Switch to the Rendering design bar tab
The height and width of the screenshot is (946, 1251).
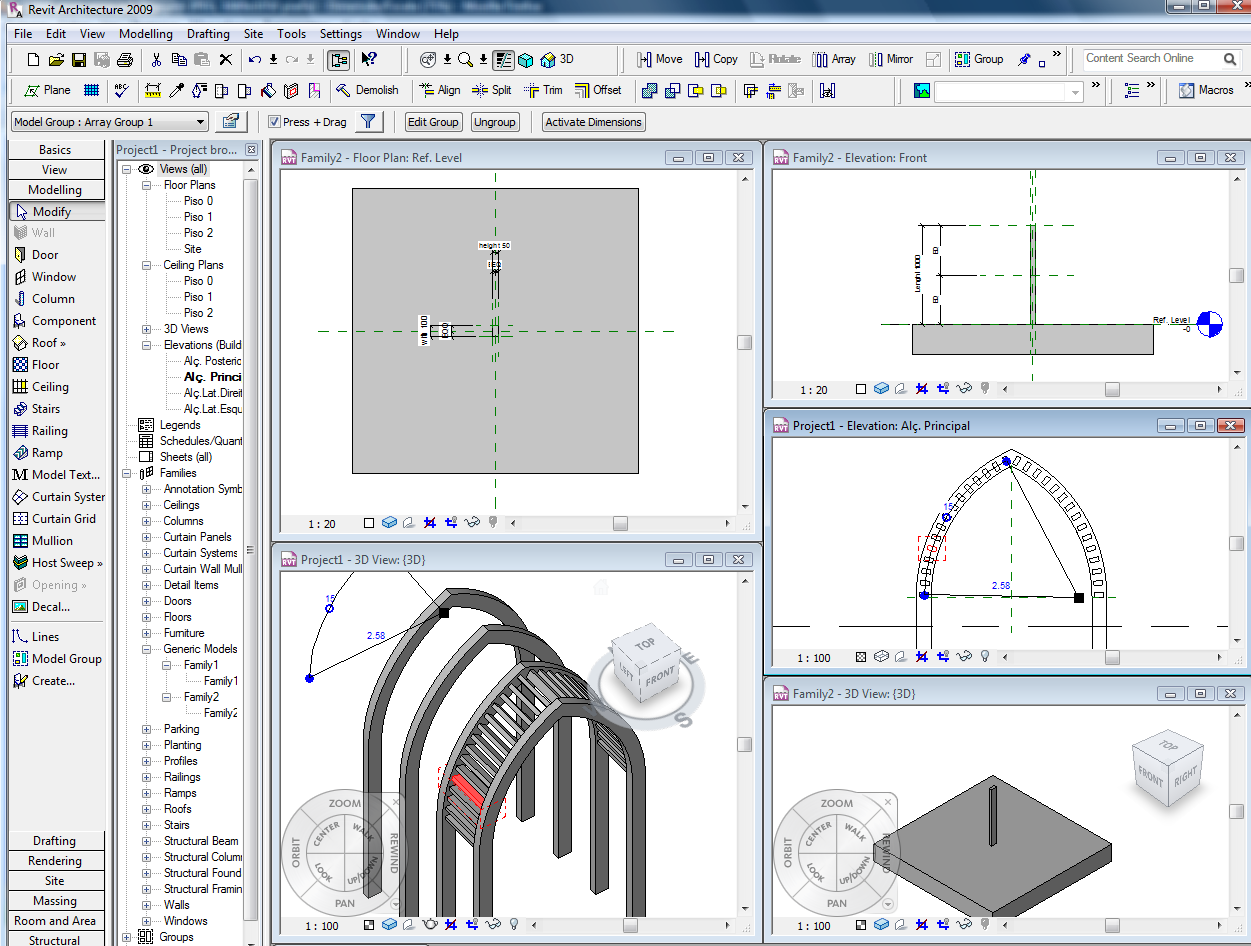55,861
